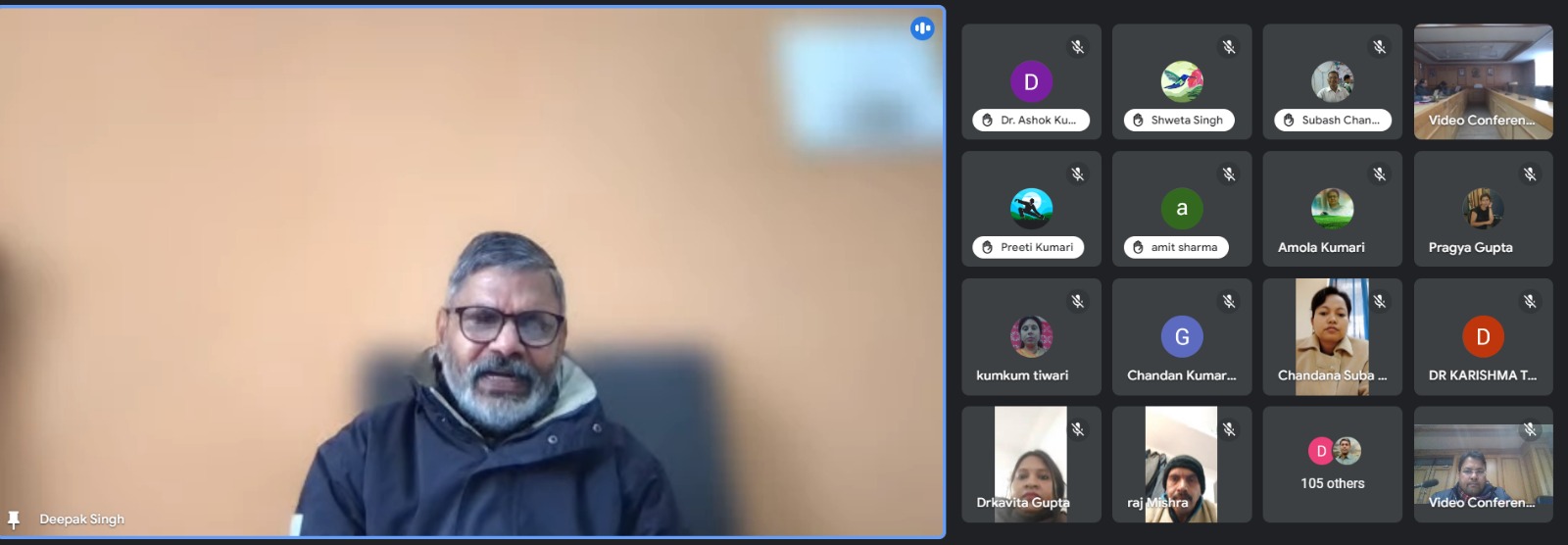Click the muted mic icon on Pragya Gupta tile

coord(1530,173)
